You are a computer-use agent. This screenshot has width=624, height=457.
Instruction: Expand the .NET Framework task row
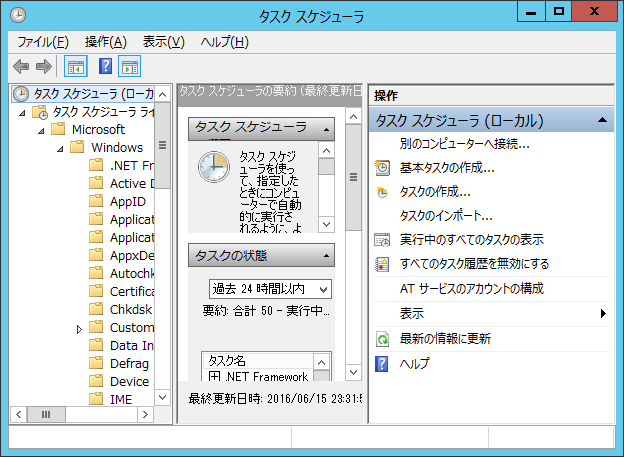(x=214, y=377)
